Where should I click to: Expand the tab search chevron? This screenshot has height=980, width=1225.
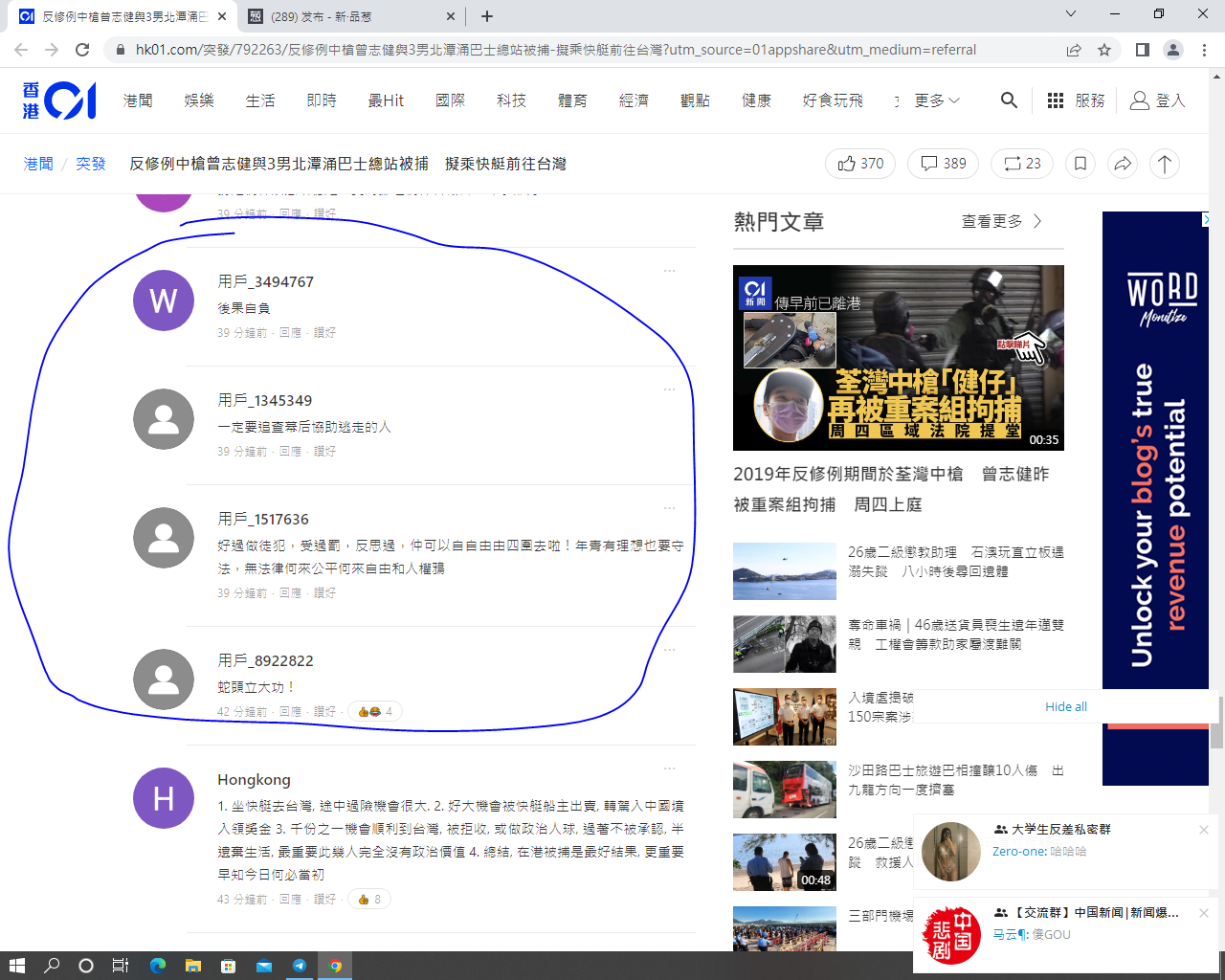pyautogui.click(x=1071, y=13)
